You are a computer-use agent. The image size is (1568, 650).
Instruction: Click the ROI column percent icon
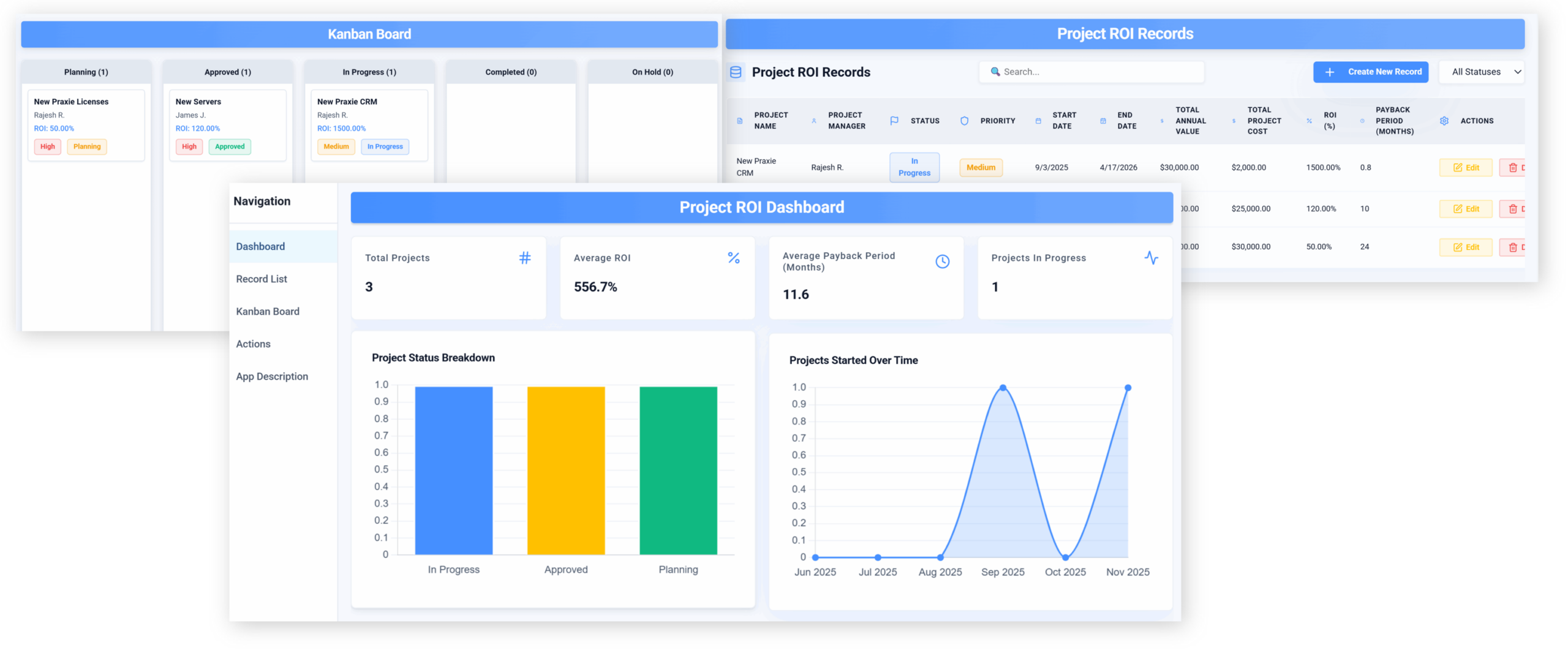tap(1310, 121)
